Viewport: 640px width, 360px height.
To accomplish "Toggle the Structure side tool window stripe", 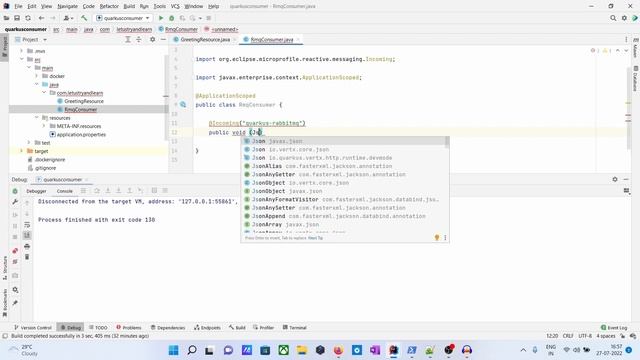I will (x=4, y=268).
